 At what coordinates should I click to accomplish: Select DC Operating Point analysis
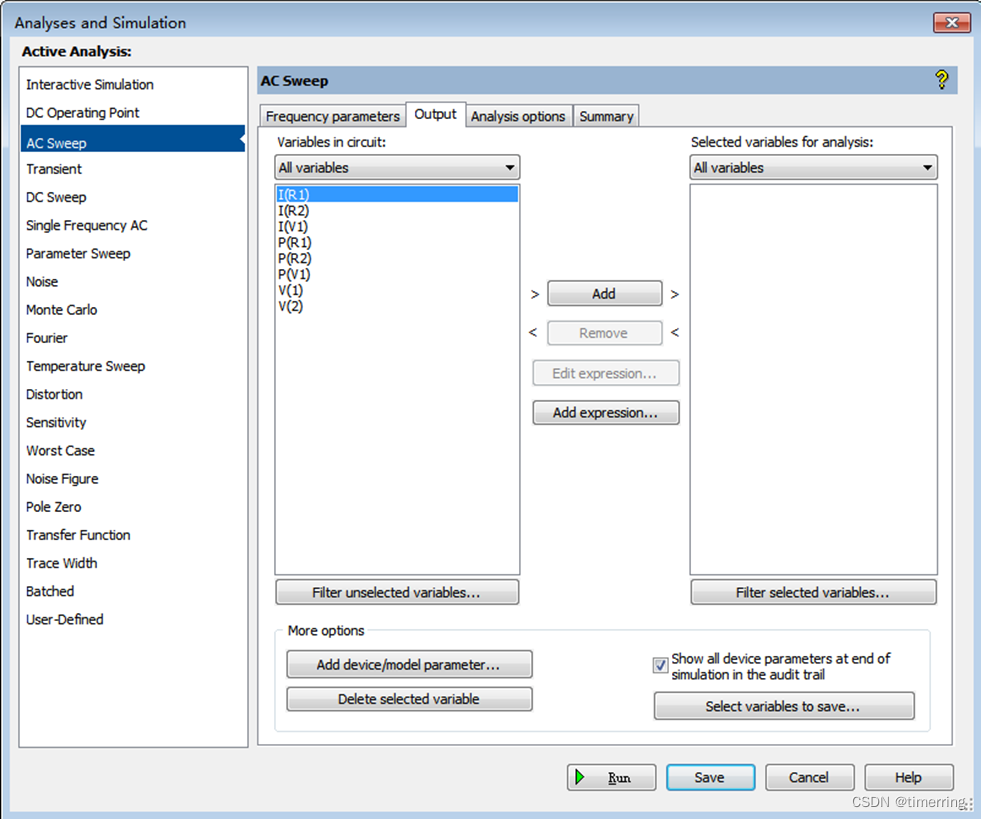coord(83,113)
